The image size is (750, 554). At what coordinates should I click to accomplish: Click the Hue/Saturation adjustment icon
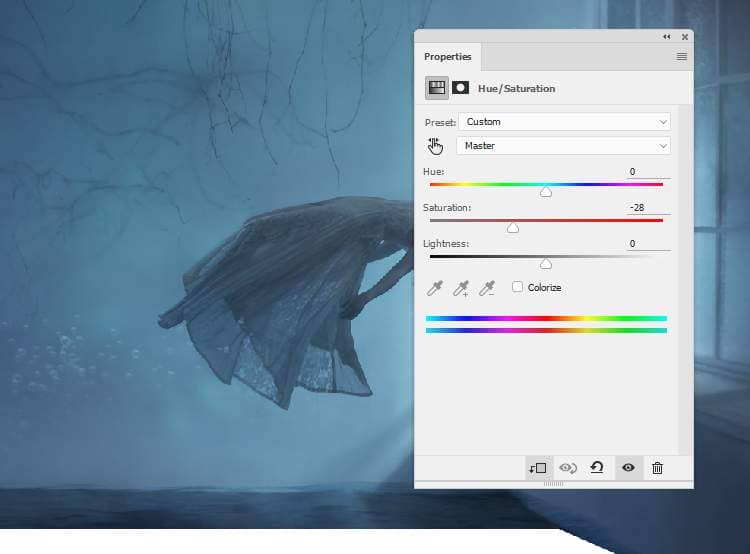437,88
